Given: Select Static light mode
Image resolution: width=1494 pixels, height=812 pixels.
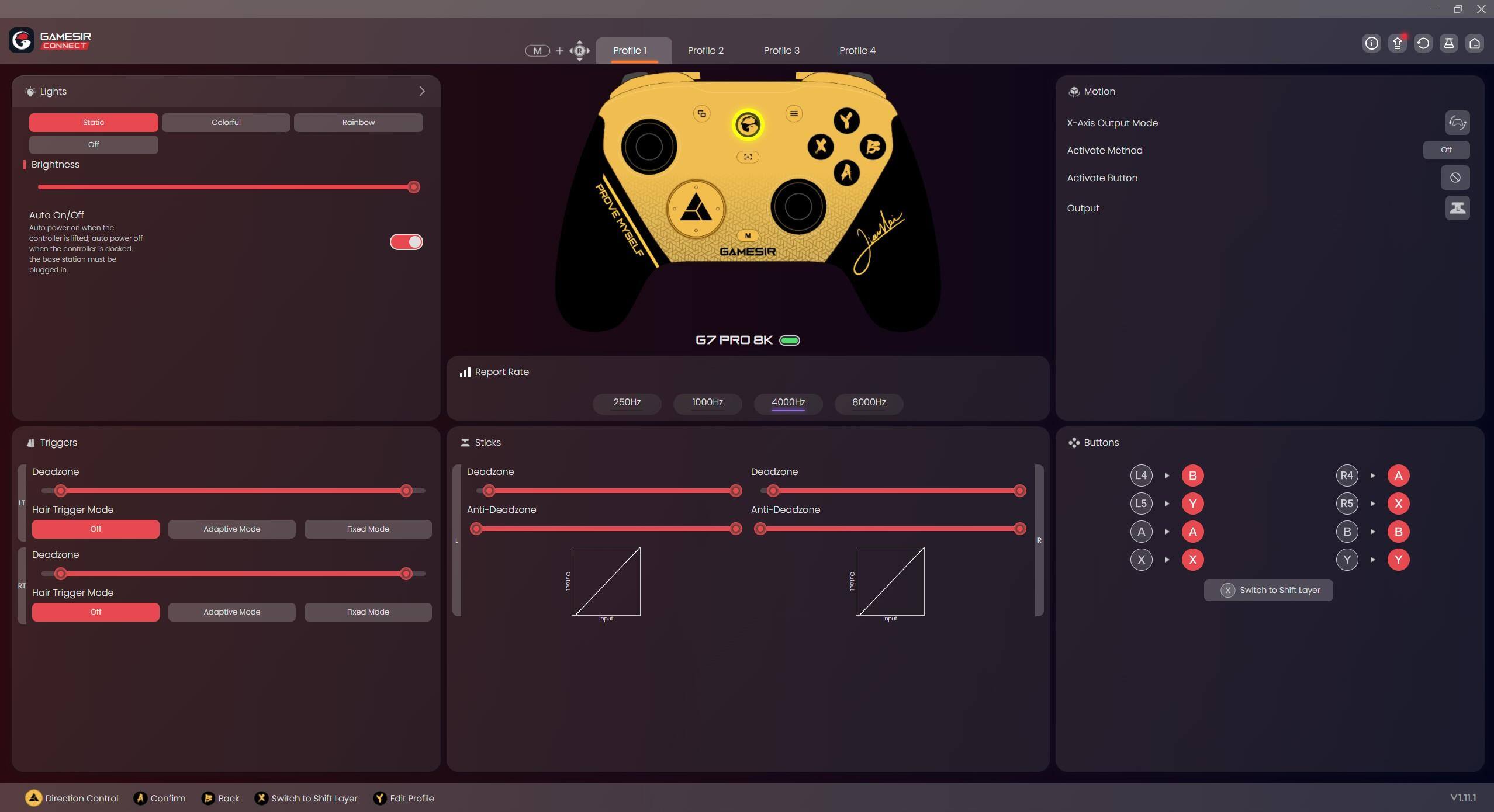Looking at the screenshot, I should (x=94, y=123).
